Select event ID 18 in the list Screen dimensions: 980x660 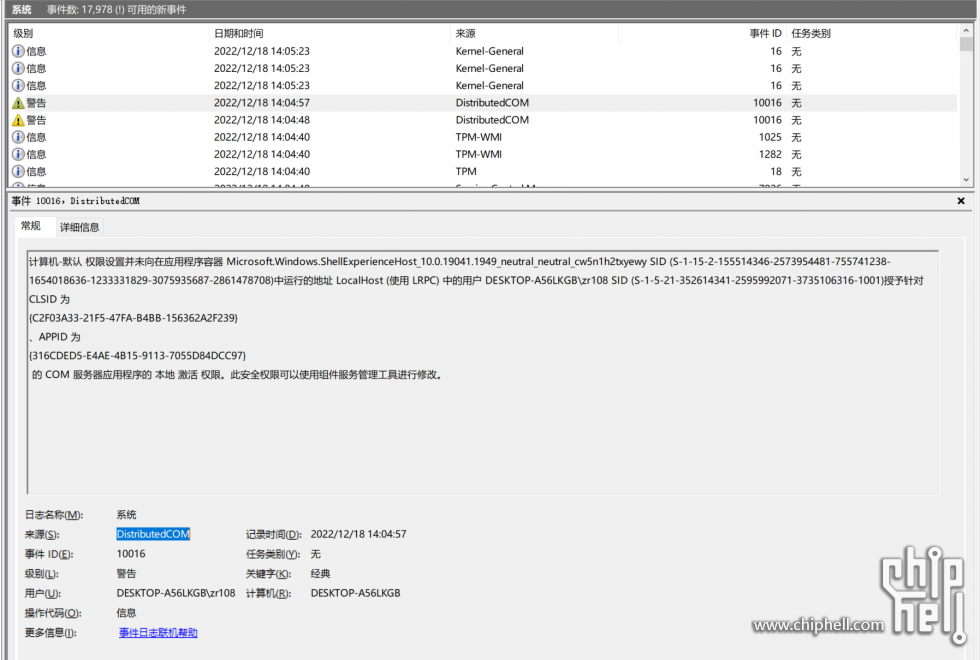tap(776, 171)
